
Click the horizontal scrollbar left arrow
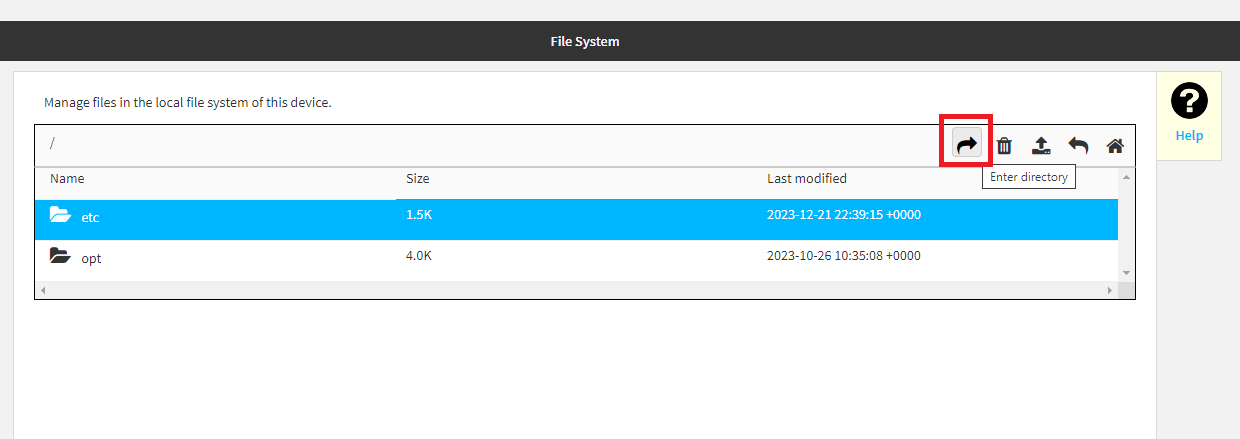[42, 290]
